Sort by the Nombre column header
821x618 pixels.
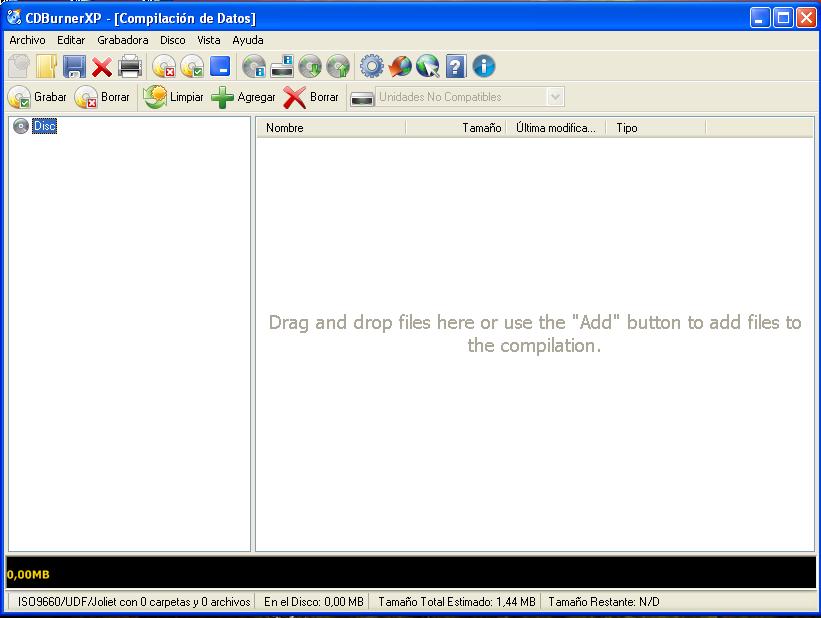tap(331, 128)
